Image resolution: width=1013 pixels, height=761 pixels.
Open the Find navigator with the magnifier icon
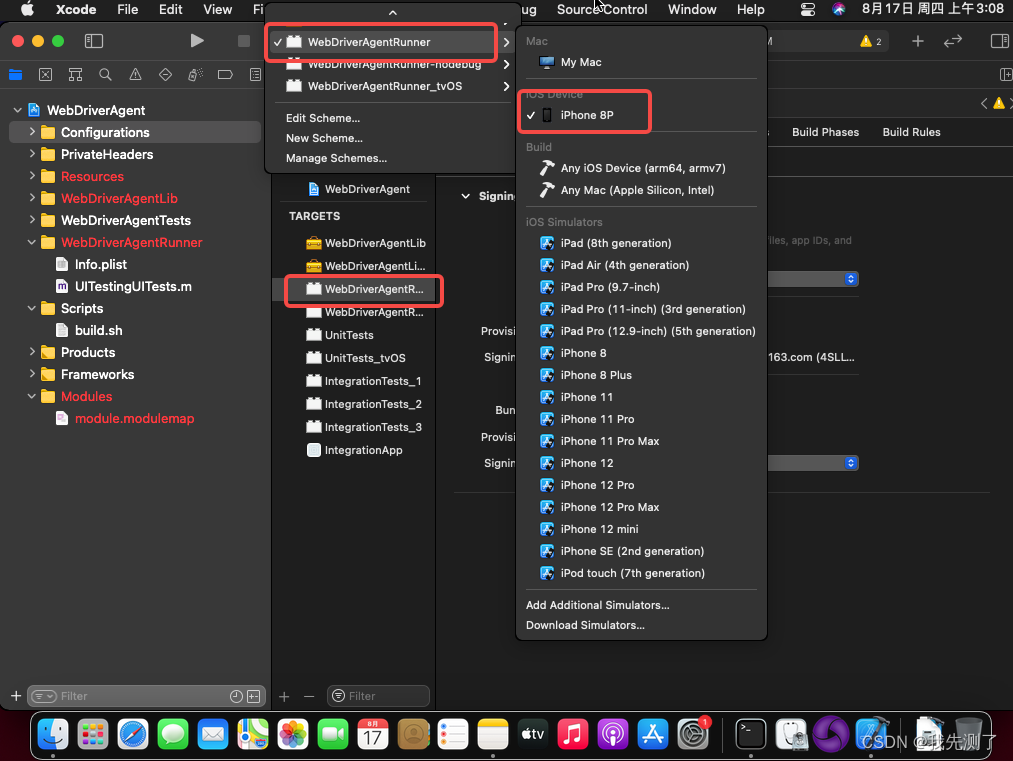point(105,75)
